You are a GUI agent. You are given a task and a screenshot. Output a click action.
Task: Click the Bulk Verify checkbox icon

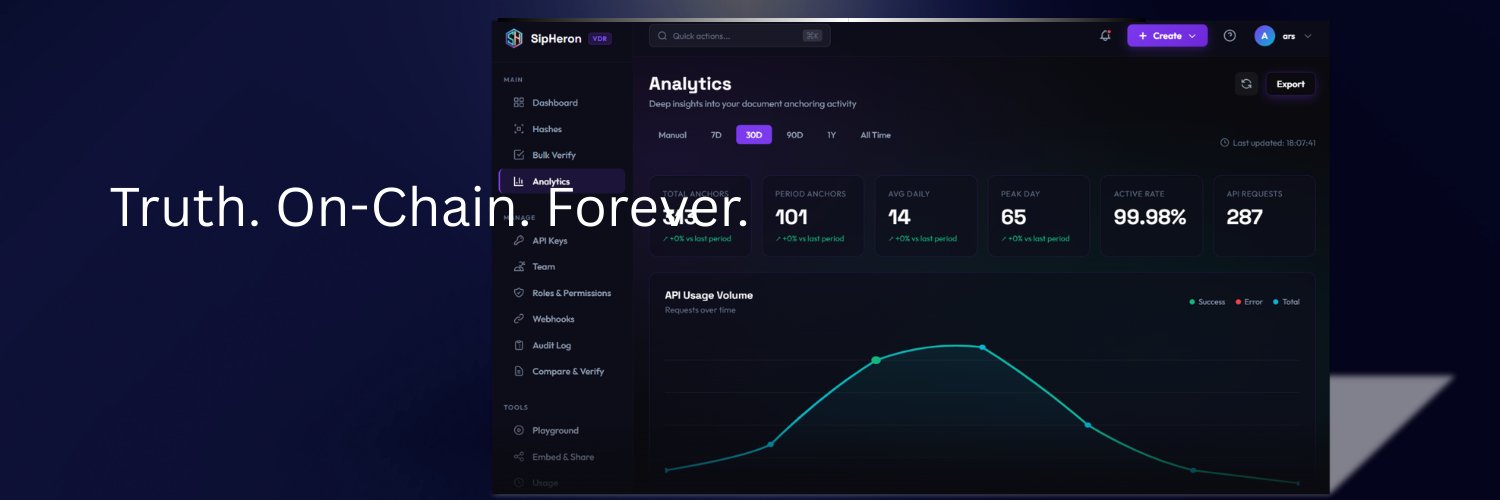tap(518, 155)
